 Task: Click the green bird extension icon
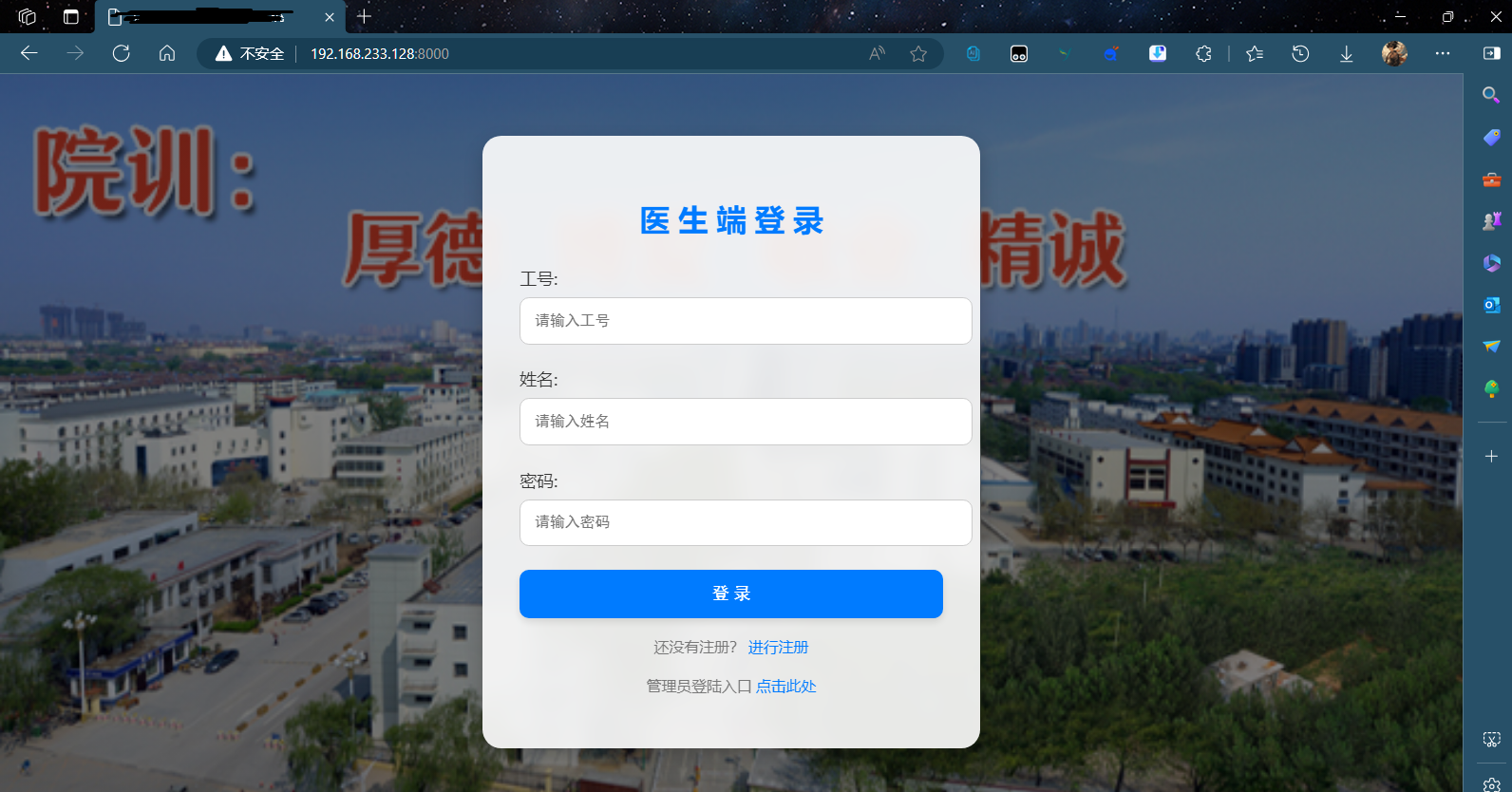pyautogui.click(x=1065, y=54)
